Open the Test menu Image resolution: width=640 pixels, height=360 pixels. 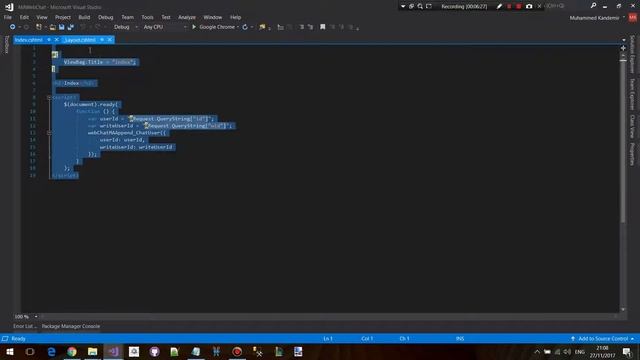pos(166,17)
